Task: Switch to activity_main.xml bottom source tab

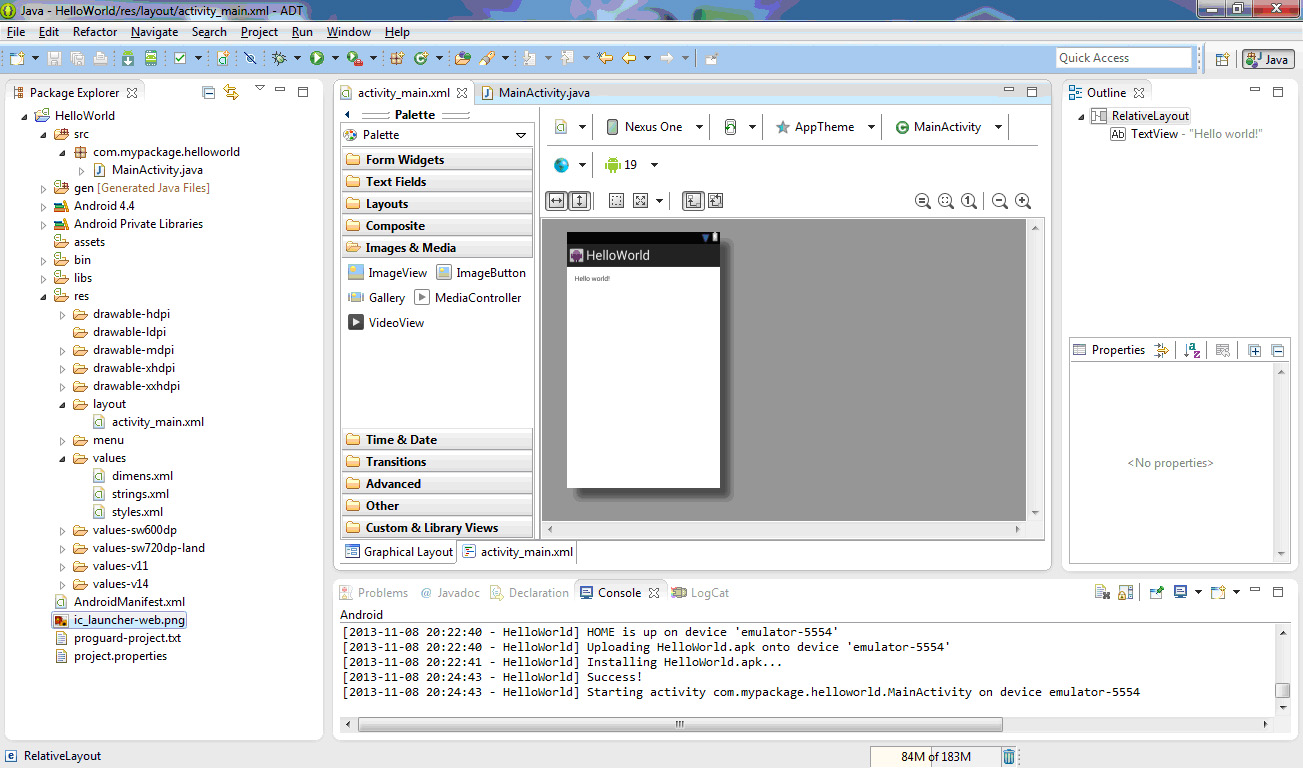Action: [x=518, y=552]
